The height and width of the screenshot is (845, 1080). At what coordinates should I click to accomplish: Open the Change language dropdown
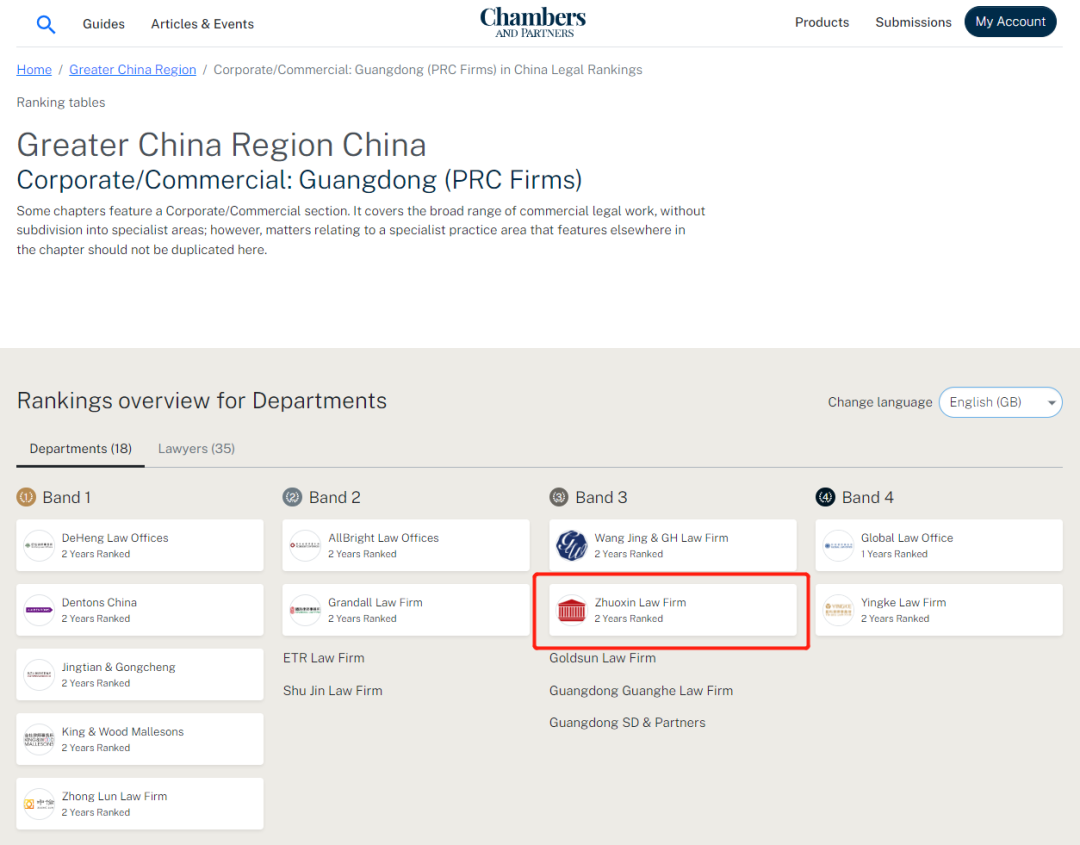[1000, 402]
